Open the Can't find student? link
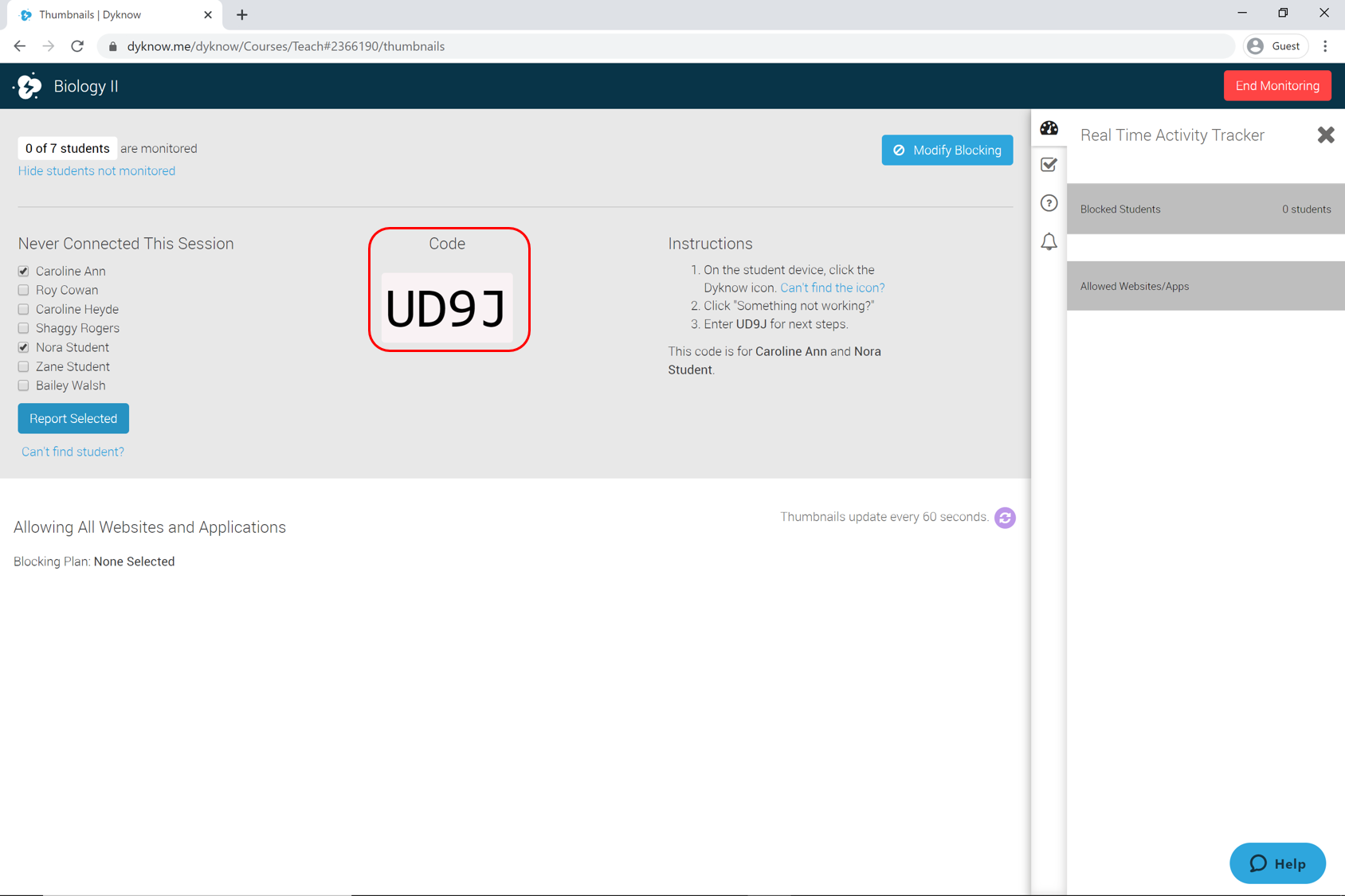 73,452
